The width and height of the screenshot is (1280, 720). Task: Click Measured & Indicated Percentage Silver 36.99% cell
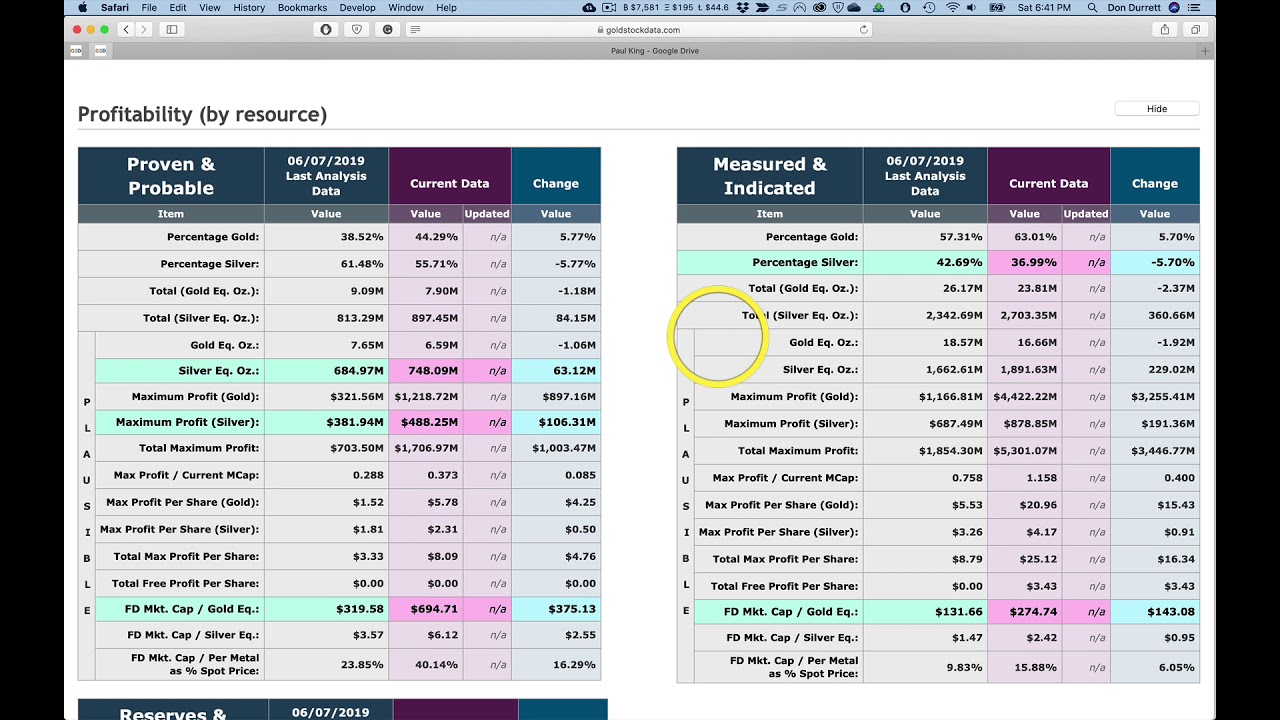(1024, 262)
